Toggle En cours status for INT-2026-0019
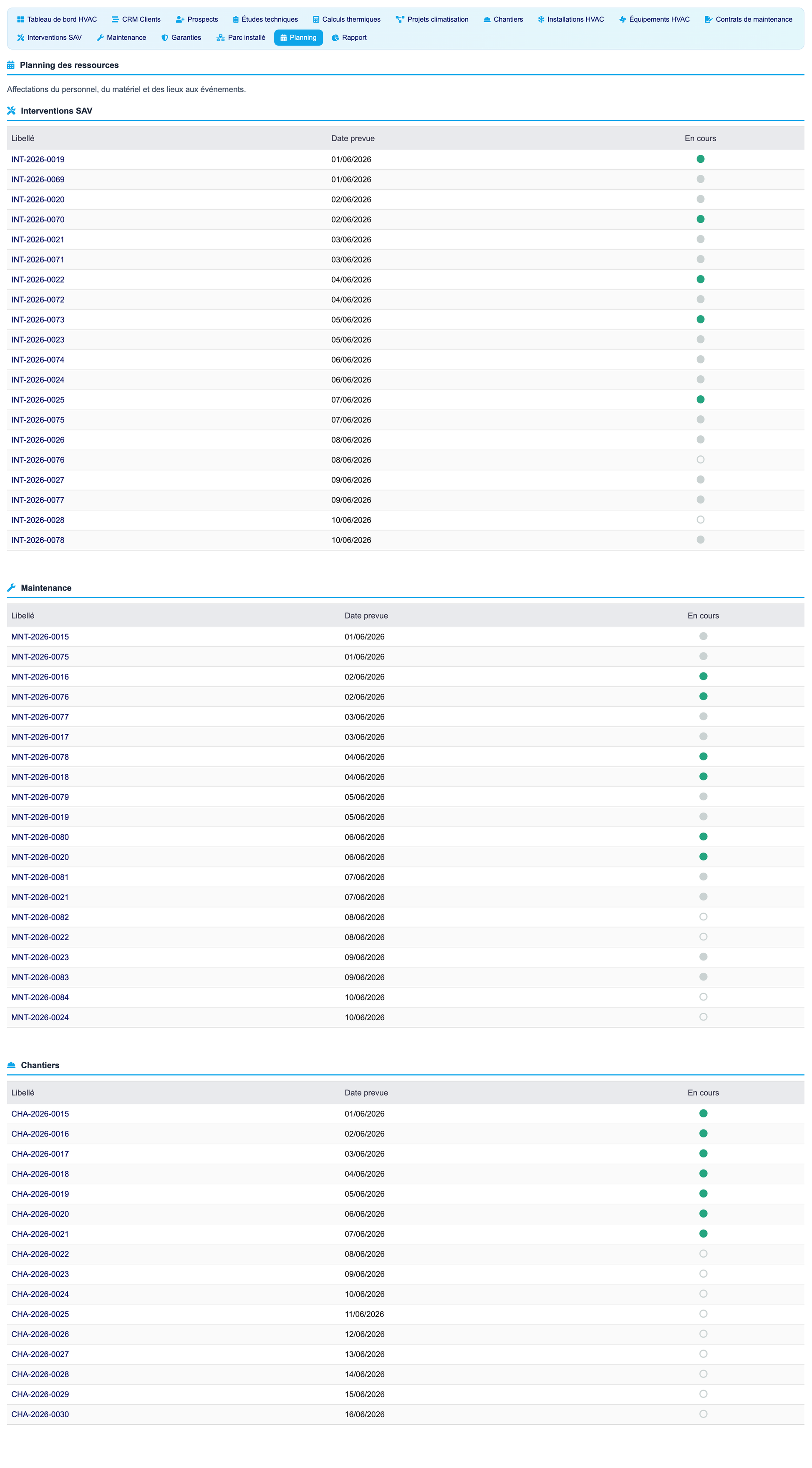 tap(701, 159)
